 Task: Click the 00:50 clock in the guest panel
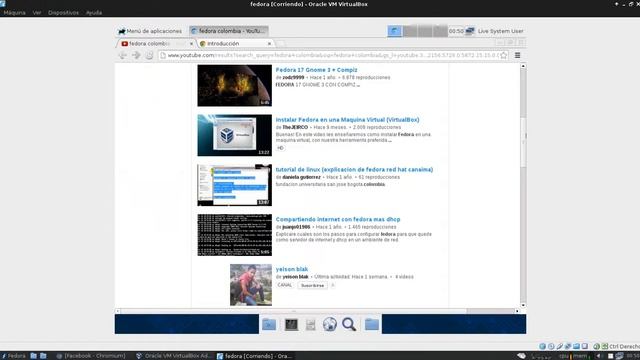click(456, 31)
